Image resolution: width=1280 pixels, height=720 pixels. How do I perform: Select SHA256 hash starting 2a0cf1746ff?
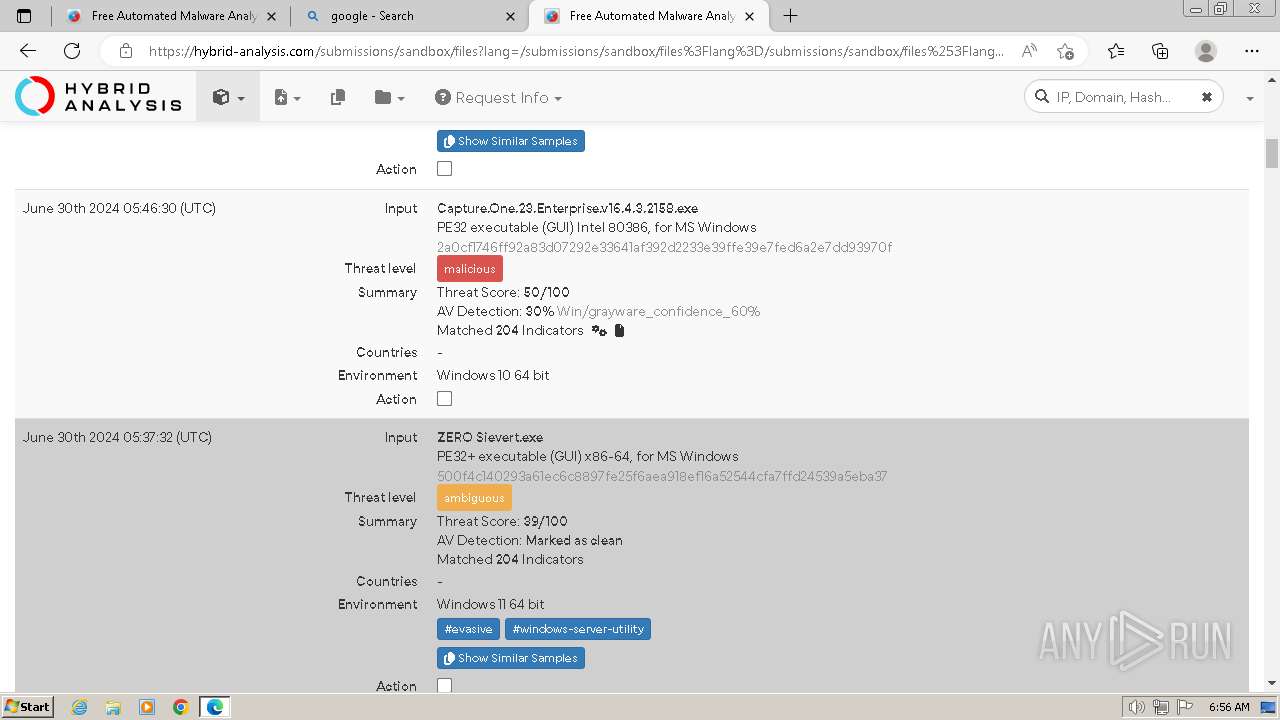point(664,247)
